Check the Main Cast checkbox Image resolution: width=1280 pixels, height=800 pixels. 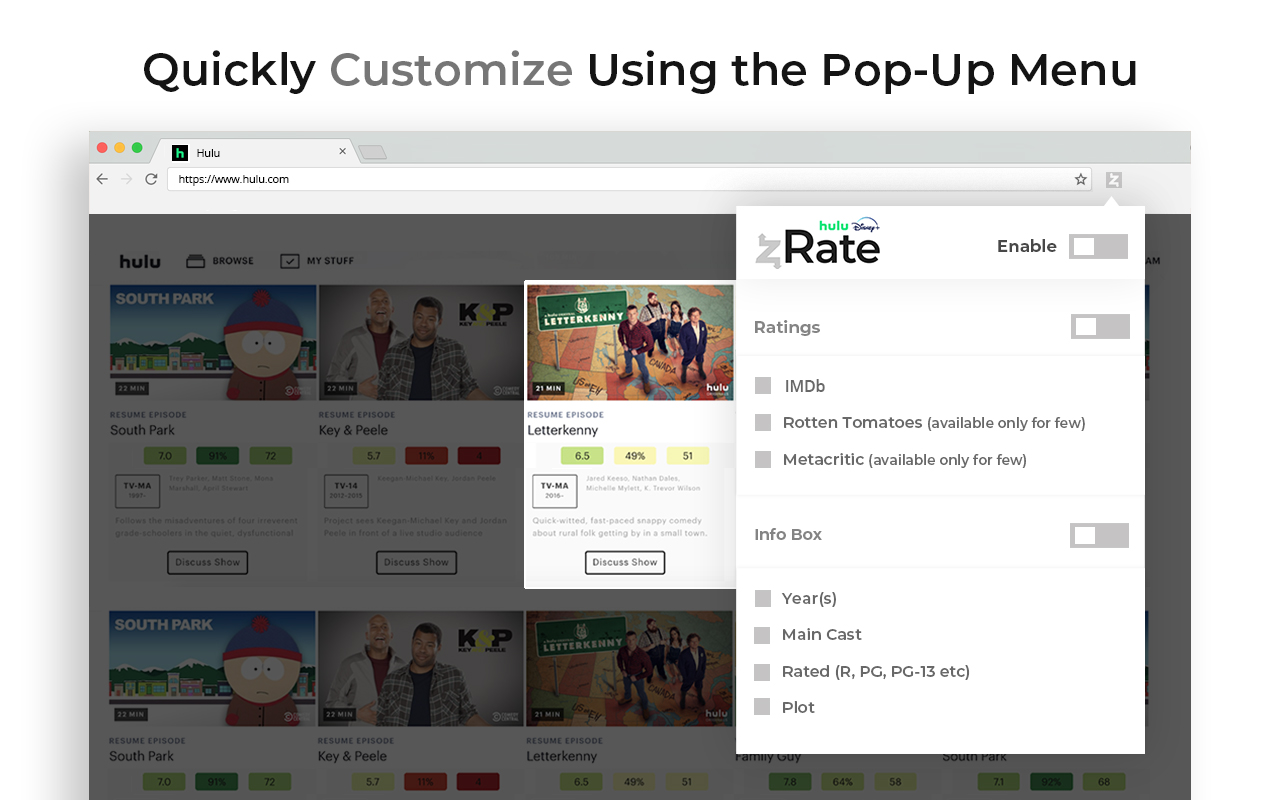pyautogui.click(x=762, y=635)
